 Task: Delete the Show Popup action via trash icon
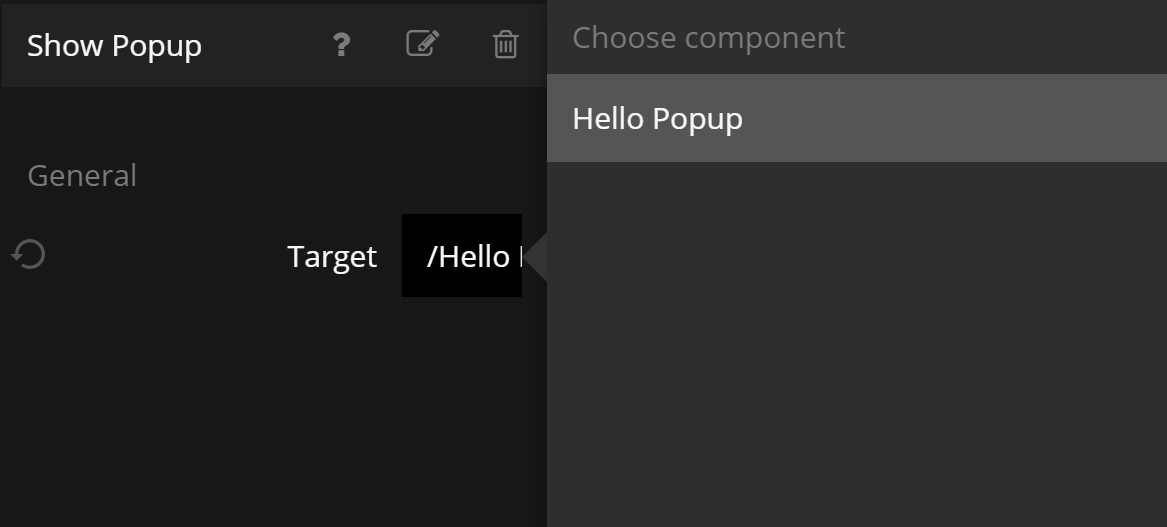pyautogui.click(x=505, y=45)
